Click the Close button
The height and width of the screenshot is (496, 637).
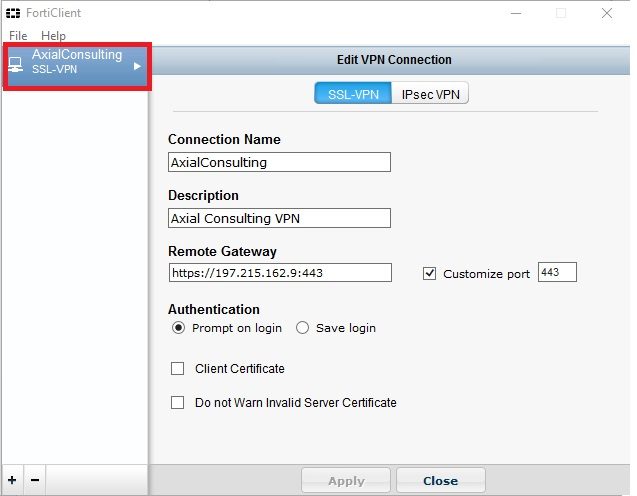pyautogui.click(x=441, y=481)
